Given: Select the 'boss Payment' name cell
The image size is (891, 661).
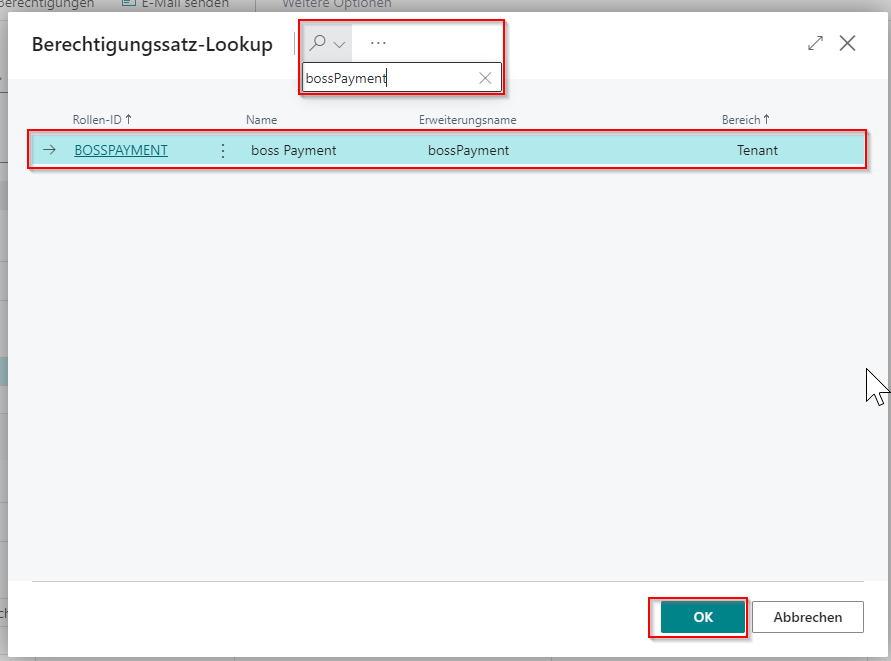Looking at the screenshot, I should [294, 151].
